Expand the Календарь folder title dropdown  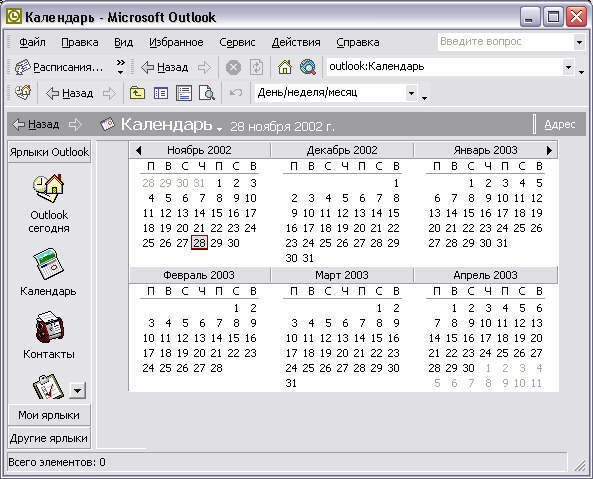(219, 129)
